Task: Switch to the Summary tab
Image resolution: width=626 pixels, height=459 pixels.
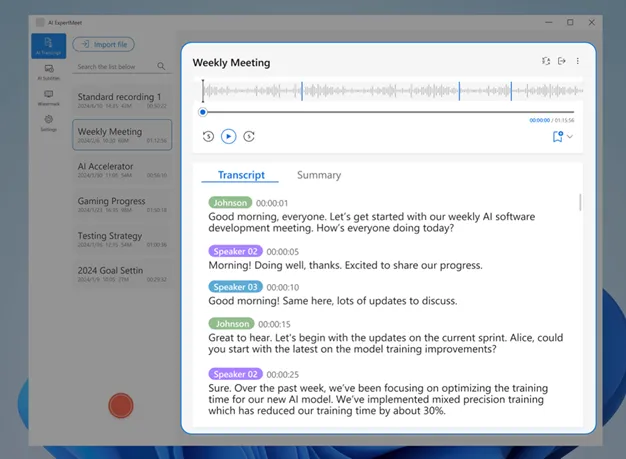Action: [319, 175]
